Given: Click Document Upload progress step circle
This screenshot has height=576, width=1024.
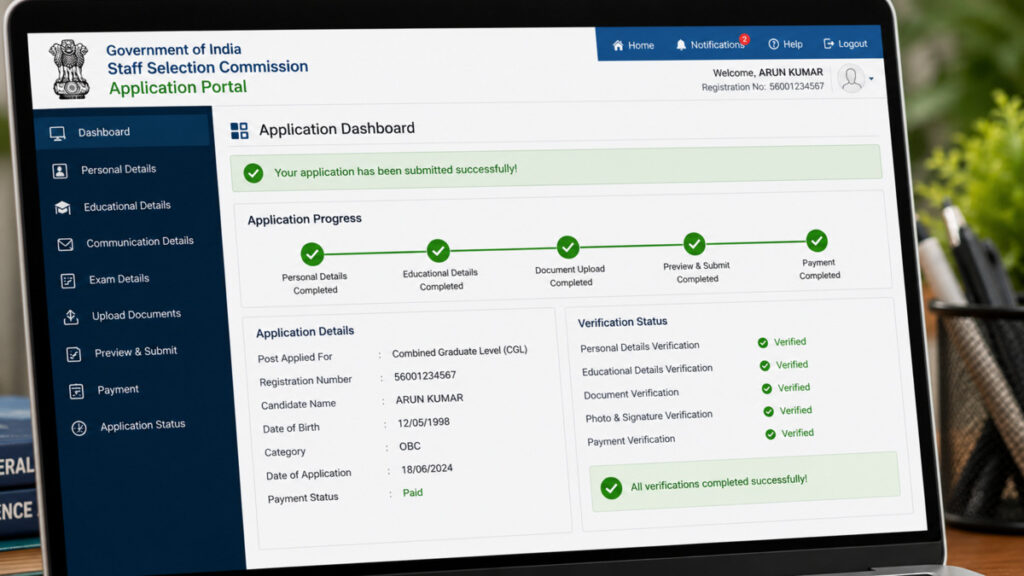Looking at the screenshot, I should pos(568,248).
